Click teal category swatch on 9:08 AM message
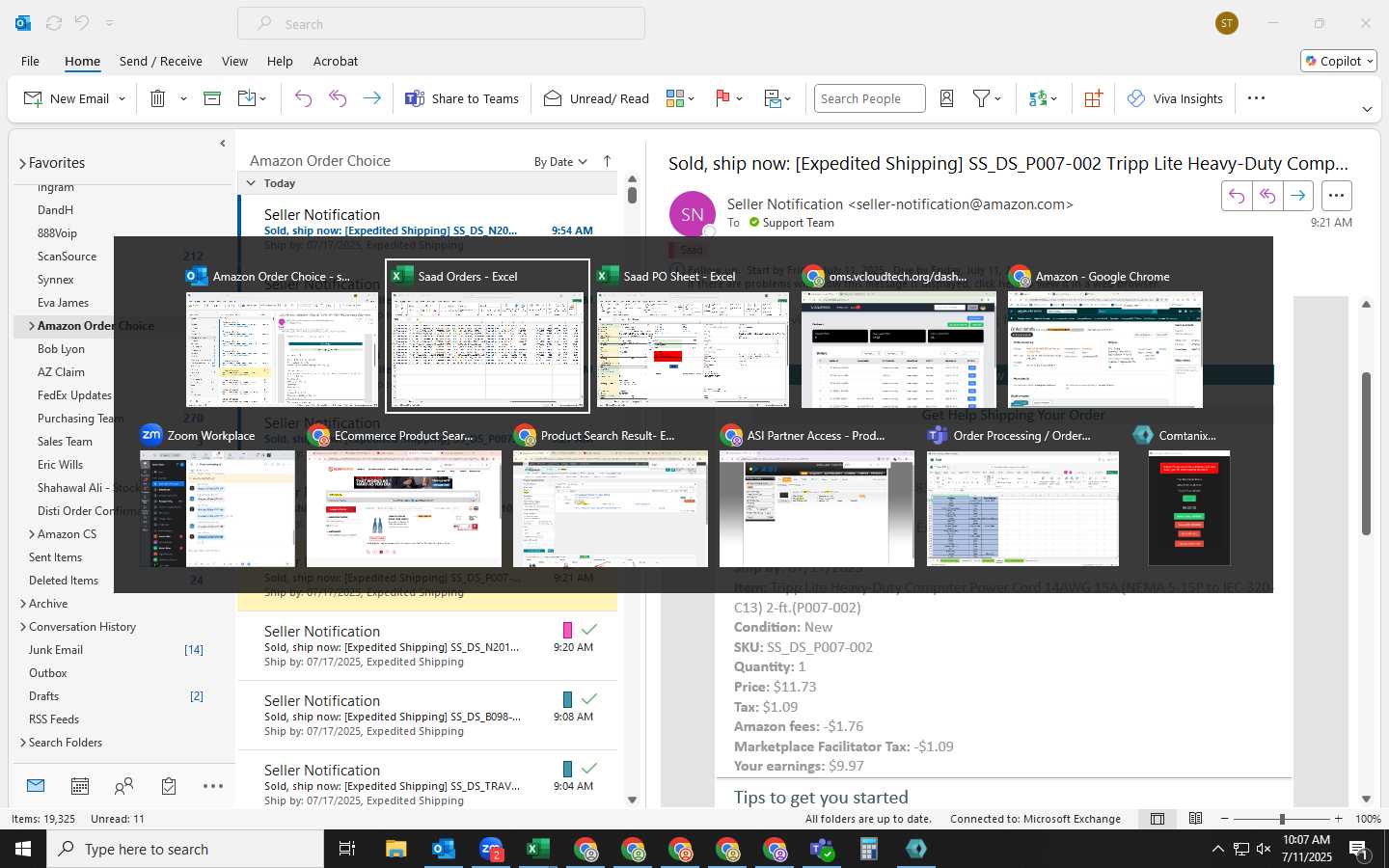1389x868 pixels. (567, 699)
